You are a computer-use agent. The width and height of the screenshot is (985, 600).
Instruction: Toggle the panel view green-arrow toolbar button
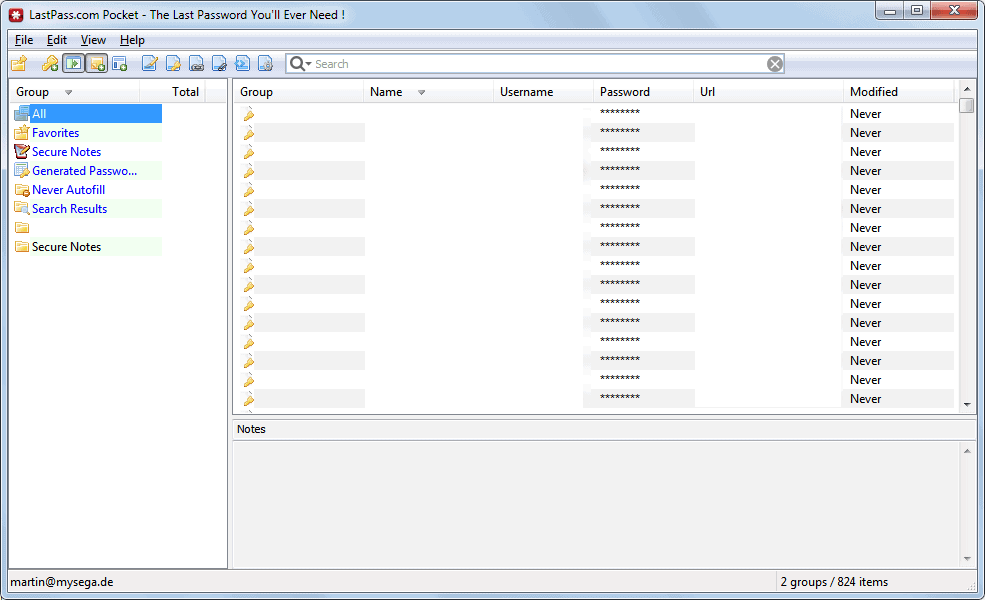click(73, 63)
